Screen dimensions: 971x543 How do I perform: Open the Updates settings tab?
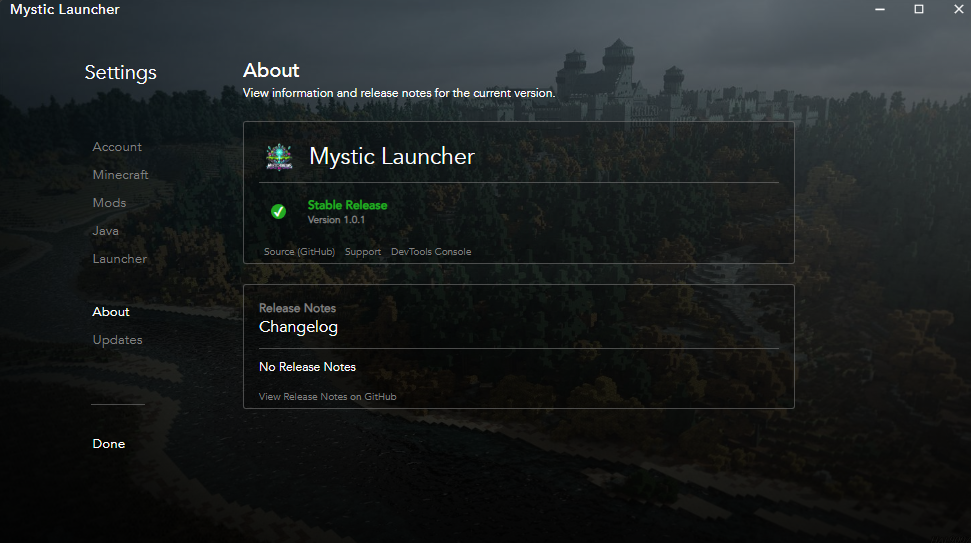(117, 339)
